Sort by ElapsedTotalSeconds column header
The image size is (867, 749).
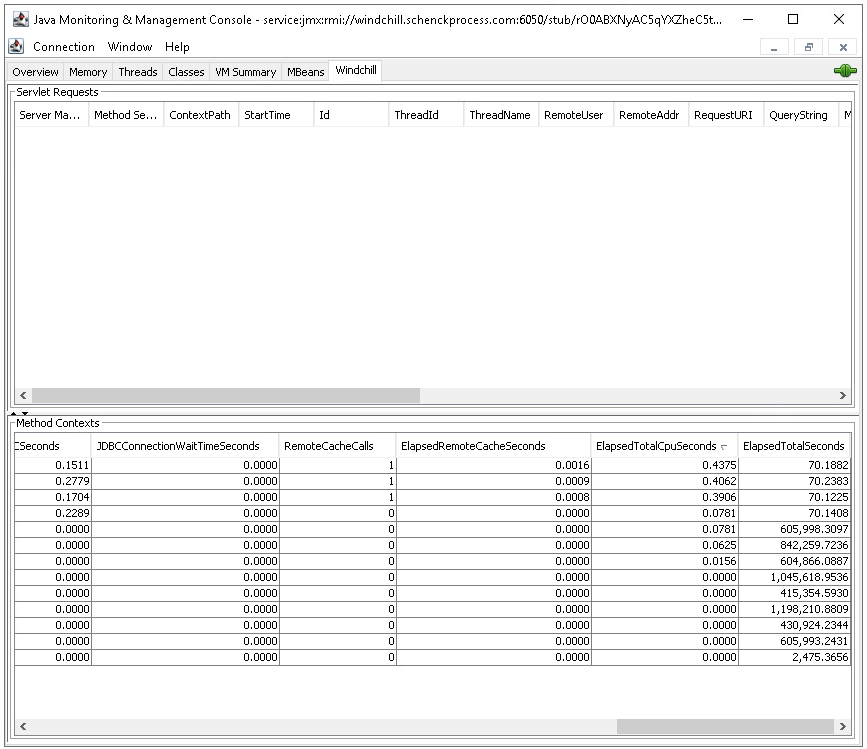[x=793, y=446]
